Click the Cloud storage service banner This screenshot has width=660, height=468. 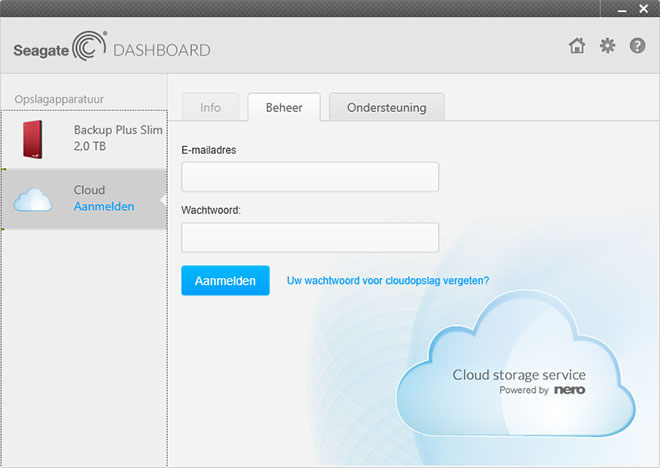coord(519,375)
